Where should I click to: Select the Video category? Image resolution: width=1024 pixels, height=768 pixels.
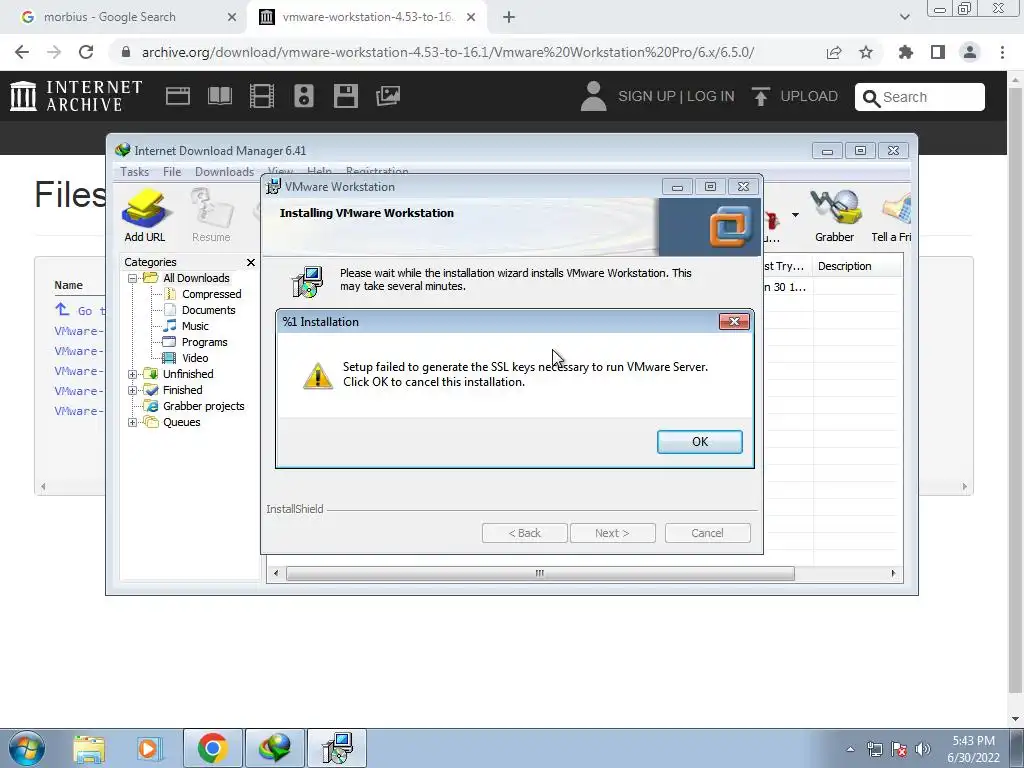pos(195,358)
